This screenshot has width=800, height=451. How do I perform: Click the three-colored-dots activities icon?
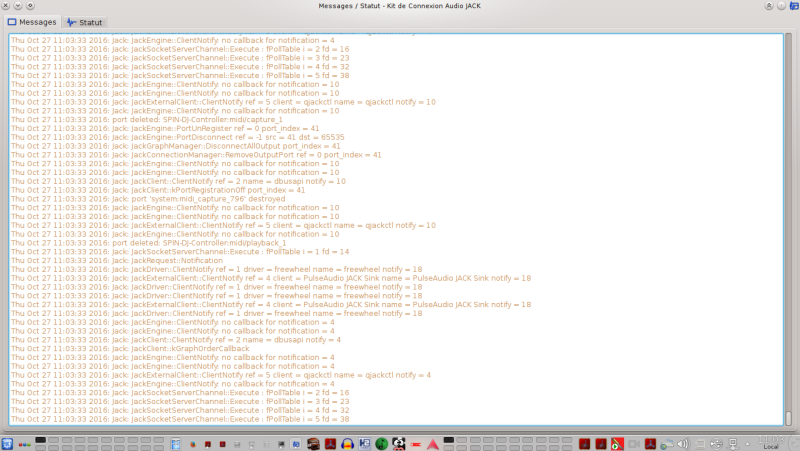tap(24, 444)
